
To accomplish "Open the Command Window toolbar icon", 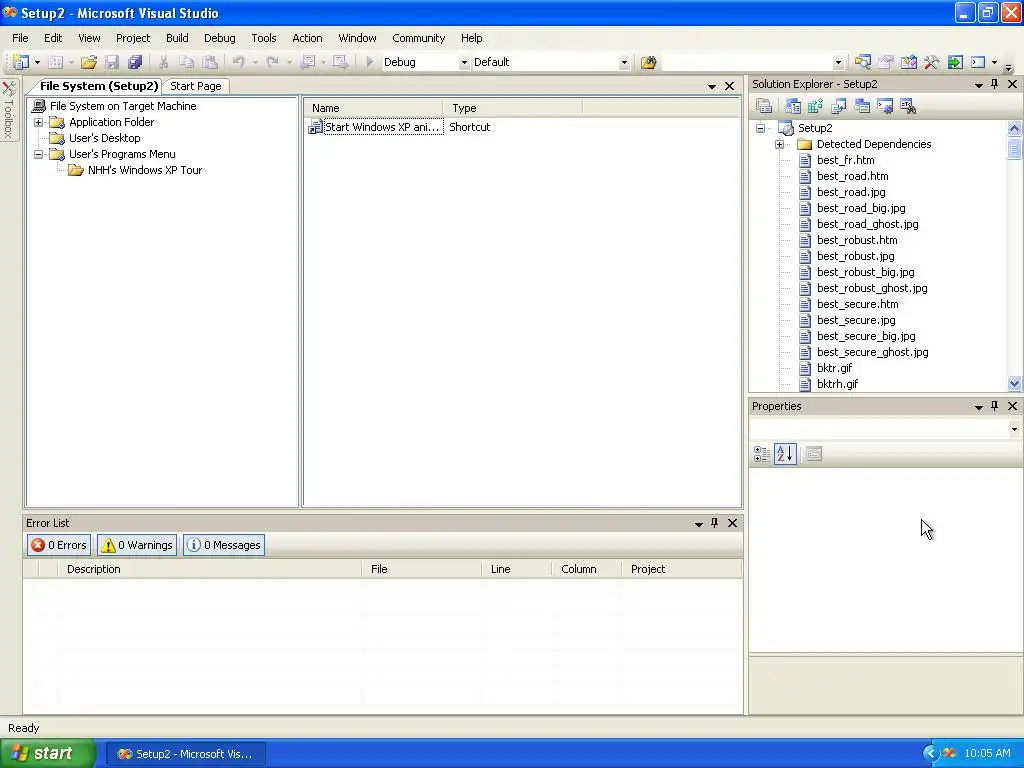I will coord(978,62).
